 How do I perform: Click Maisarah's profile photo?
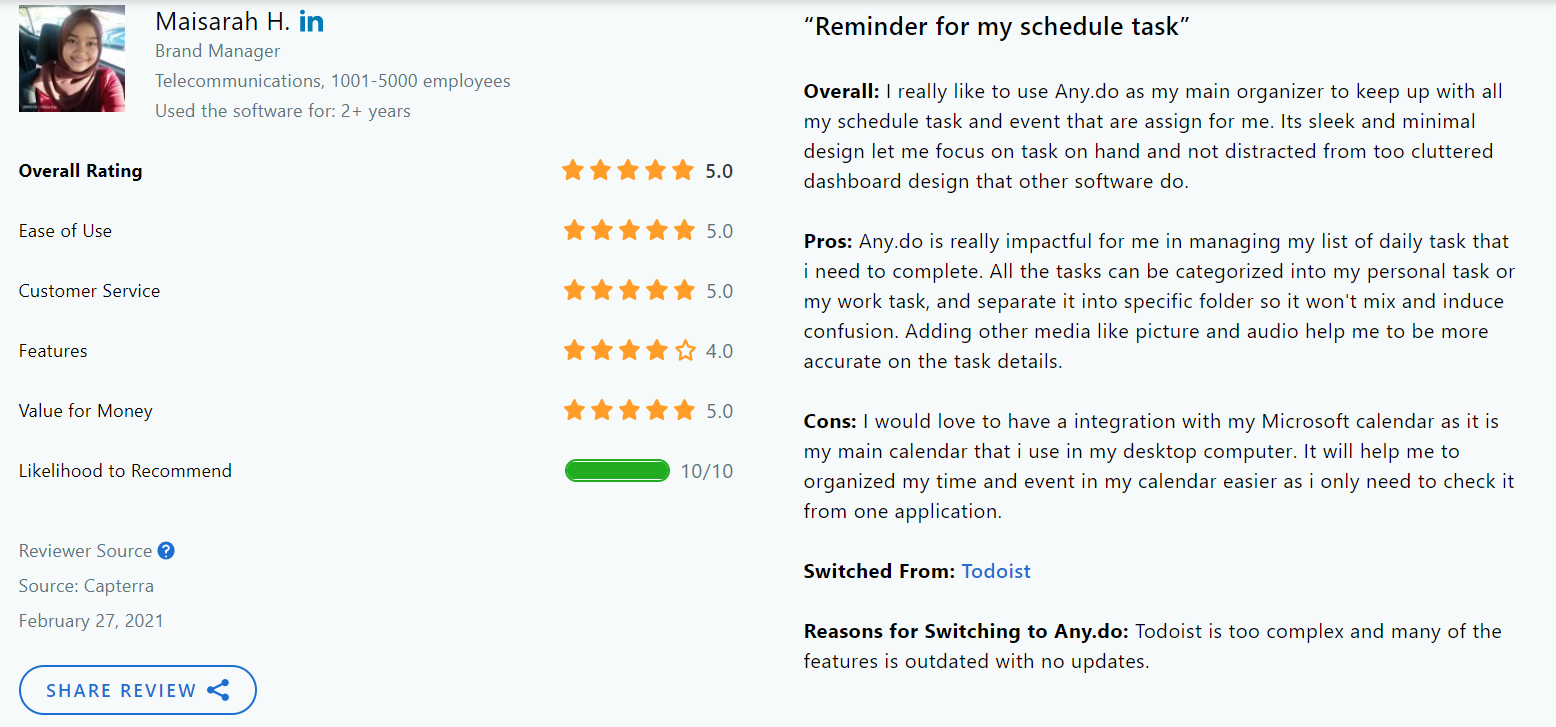point(71,58)
